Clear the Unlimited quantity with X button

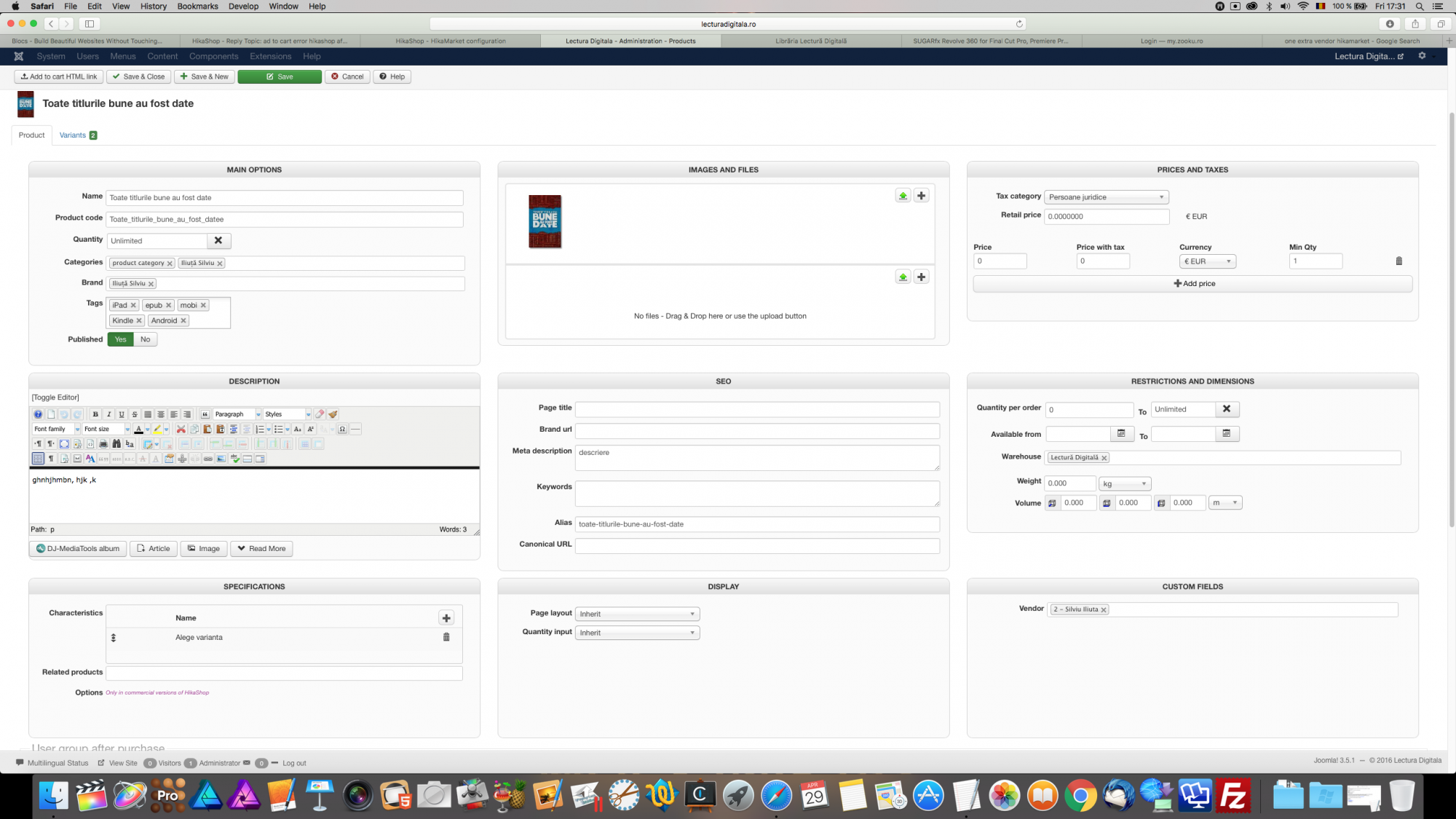coord(218,240)
